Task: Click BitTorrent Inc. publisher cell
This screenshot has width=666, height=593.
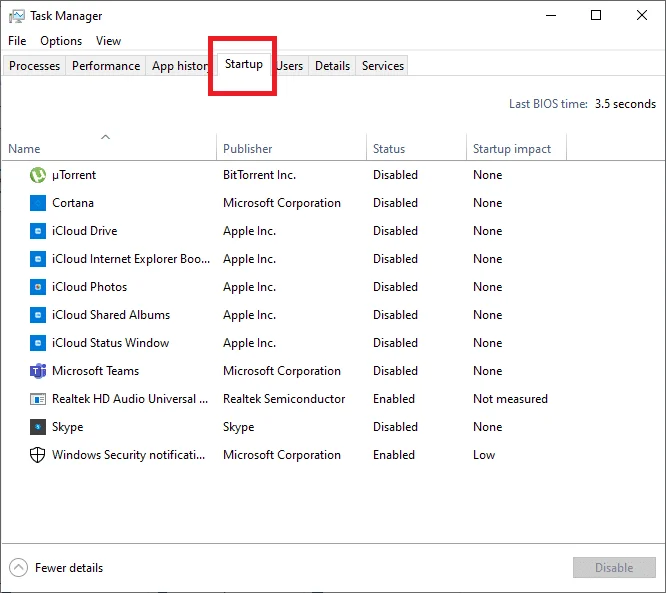Action: (260, 175)
